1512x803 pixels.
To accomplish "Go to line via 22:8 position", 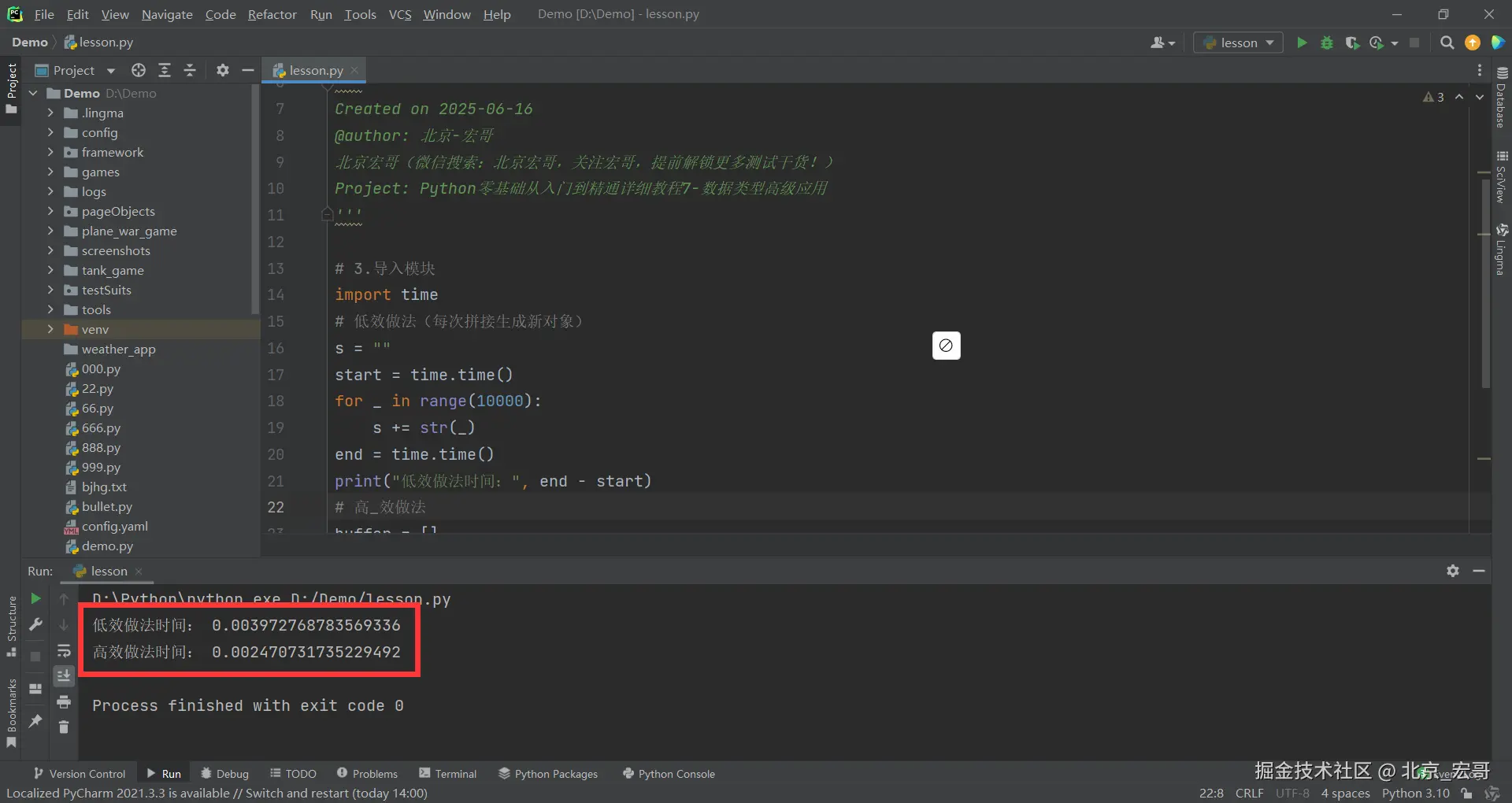I will point(1211,794).
